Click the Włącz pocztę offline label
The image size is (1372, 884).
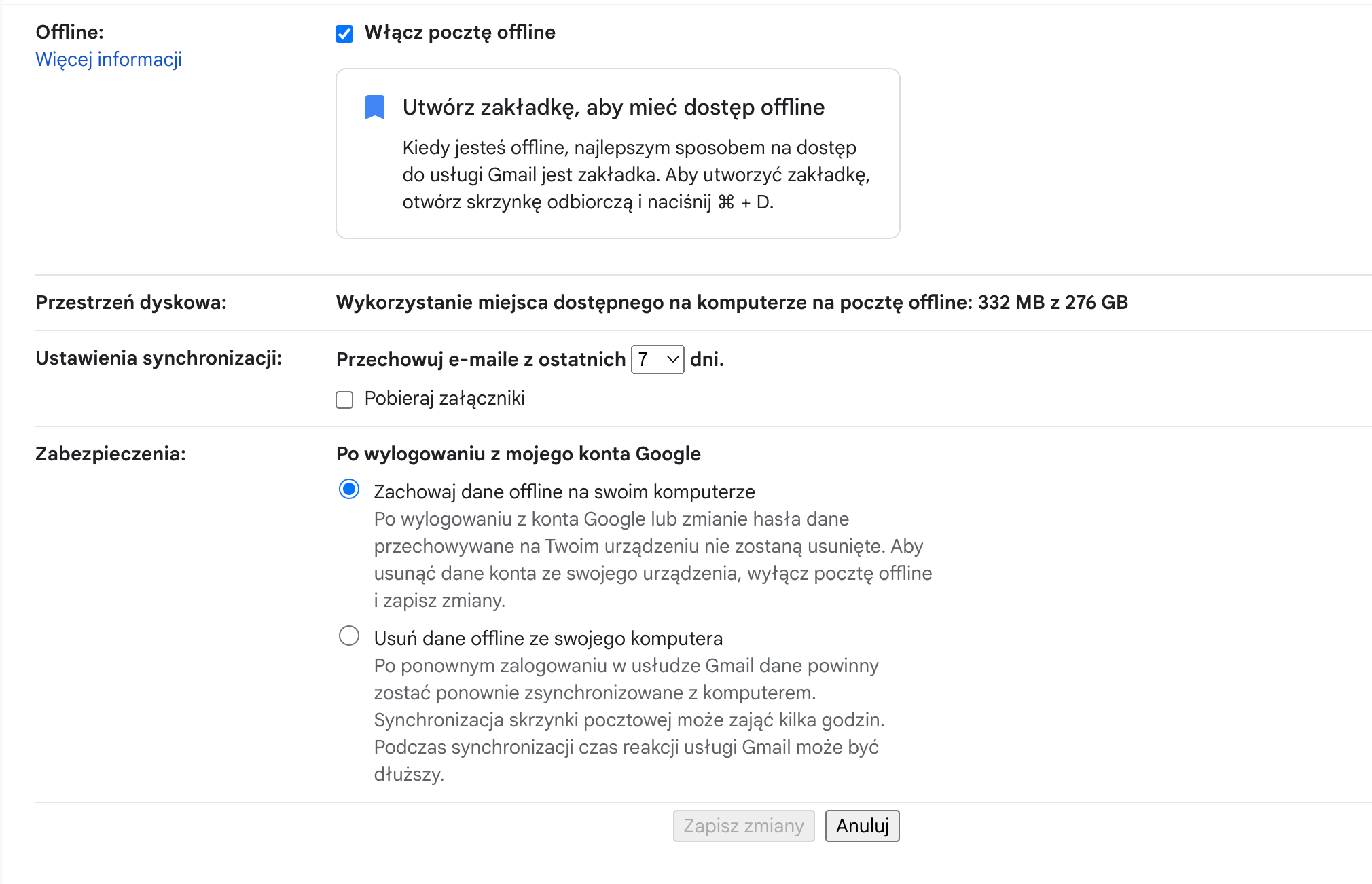[x=460, y=33]
